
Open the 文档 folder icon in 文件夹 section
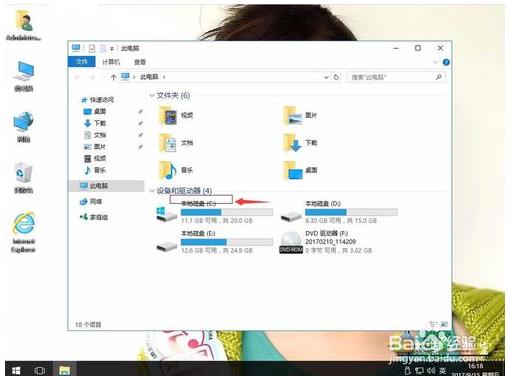click(x=168, y=143)
